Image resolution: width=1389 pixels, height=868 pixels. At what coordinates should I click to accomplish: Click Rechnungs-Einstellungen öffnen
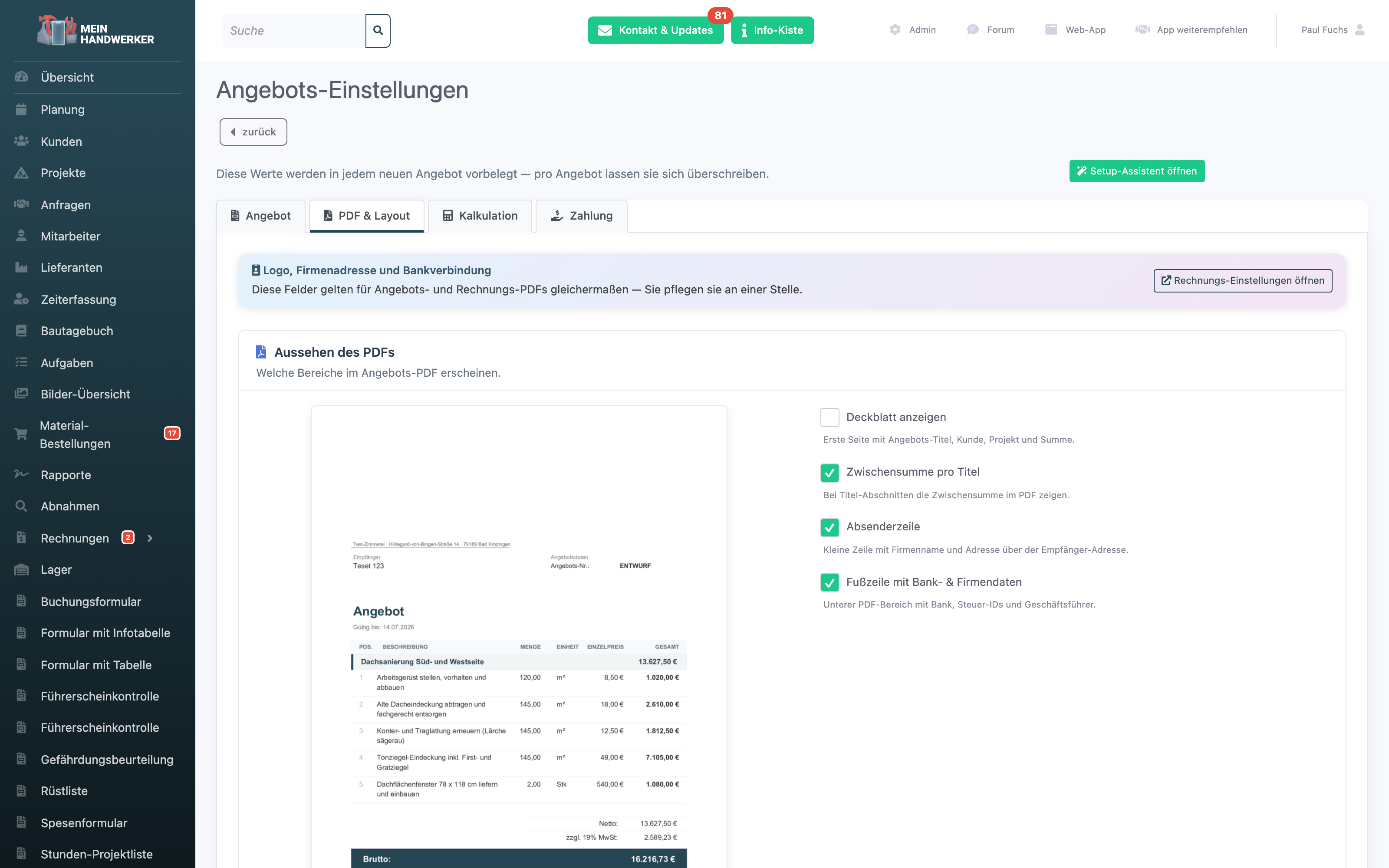(x=1243, y=281)
